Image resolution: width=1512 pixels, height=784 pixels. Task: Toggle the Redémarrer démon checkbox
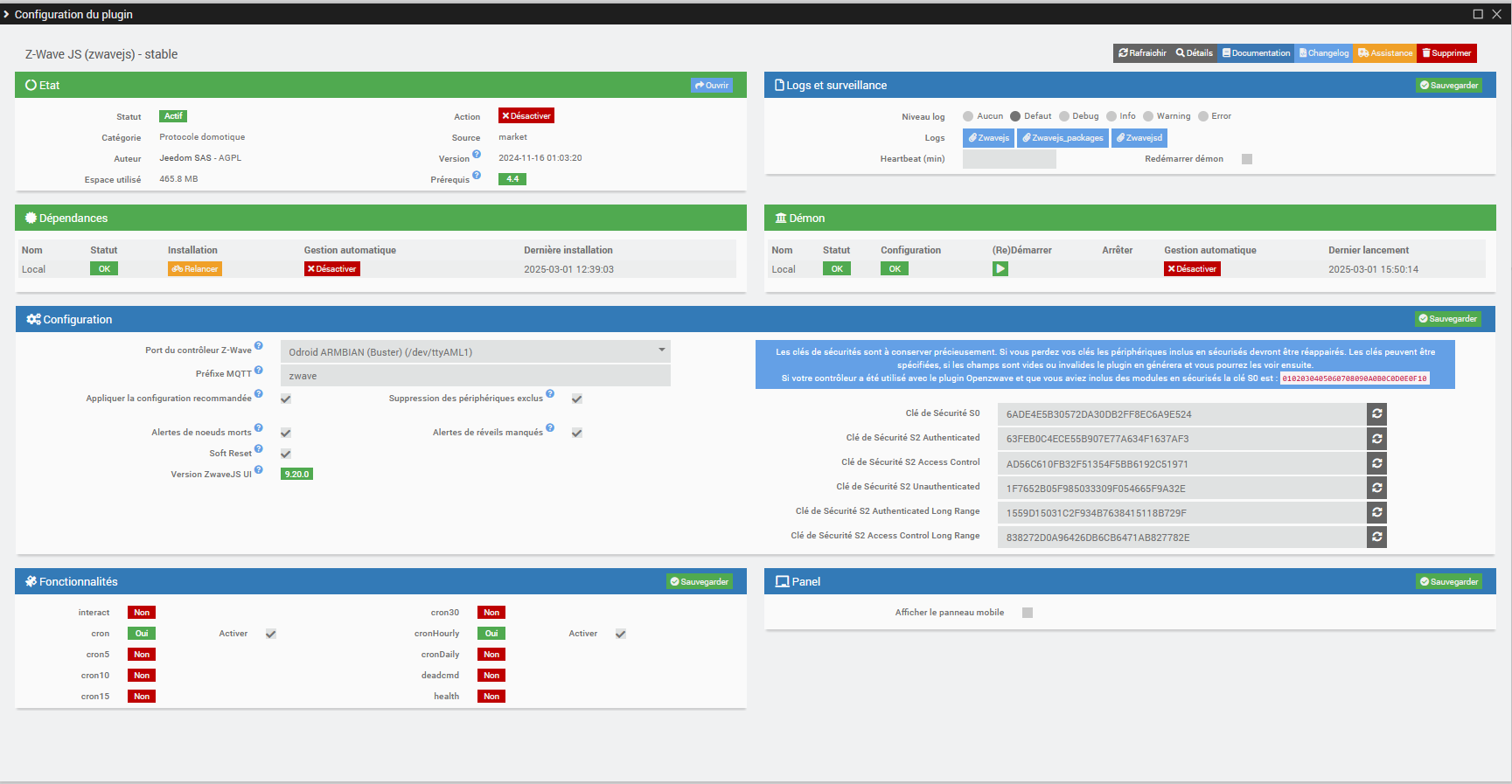pos(1247,159)
